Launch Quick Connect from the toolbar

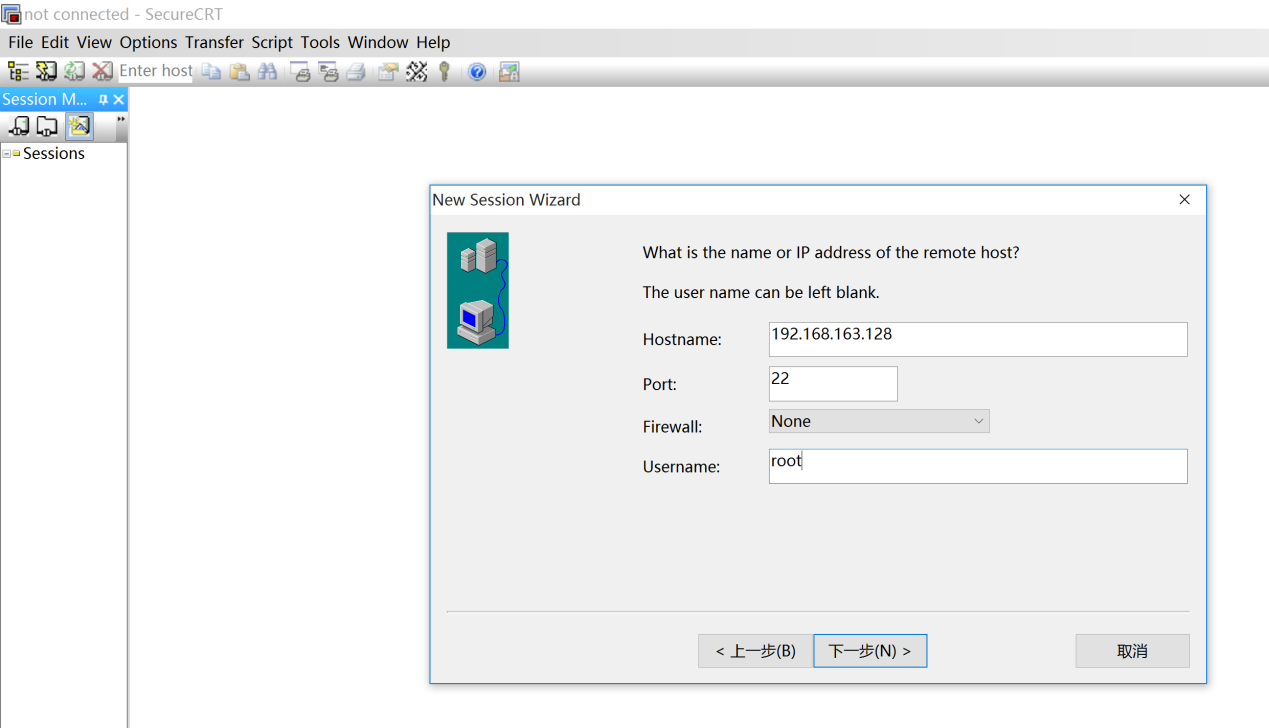click(x=46, y=71)
